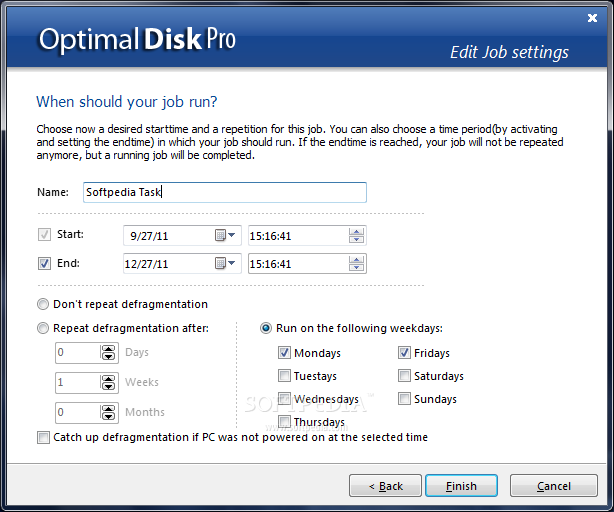Screen dimensions: 614x512
Task: Enable the Wednesdays checkbox
Action: [x=284, y=399]
